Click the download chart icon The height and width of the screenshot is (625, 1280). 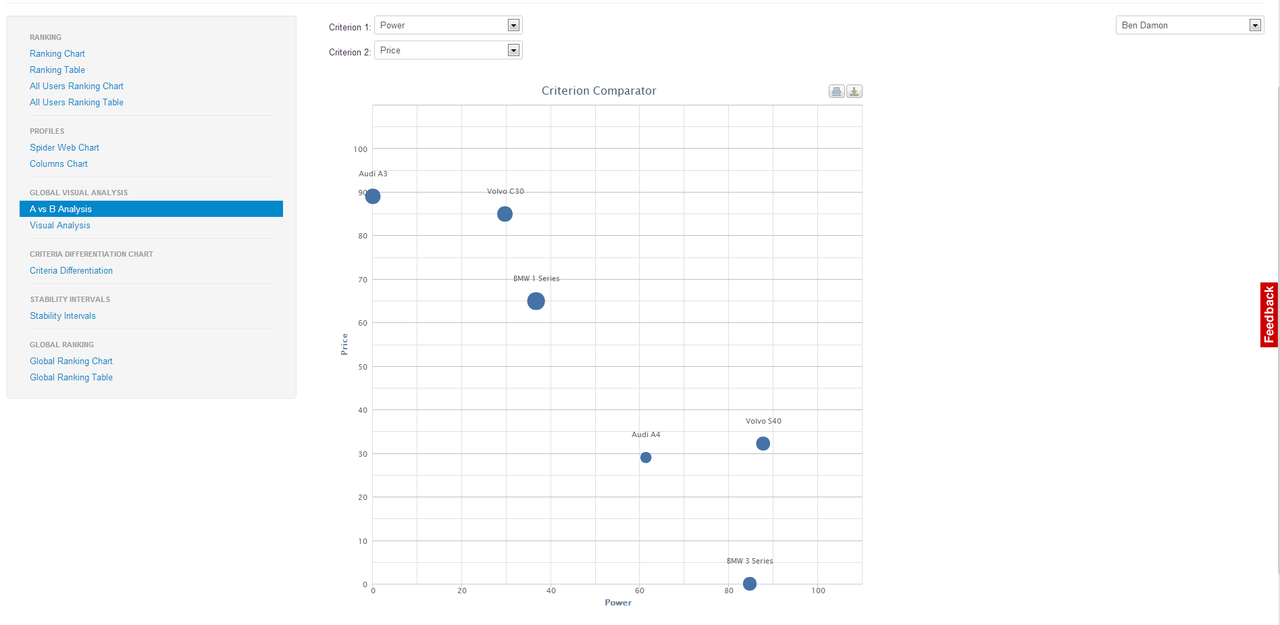[x=854, y=90]
